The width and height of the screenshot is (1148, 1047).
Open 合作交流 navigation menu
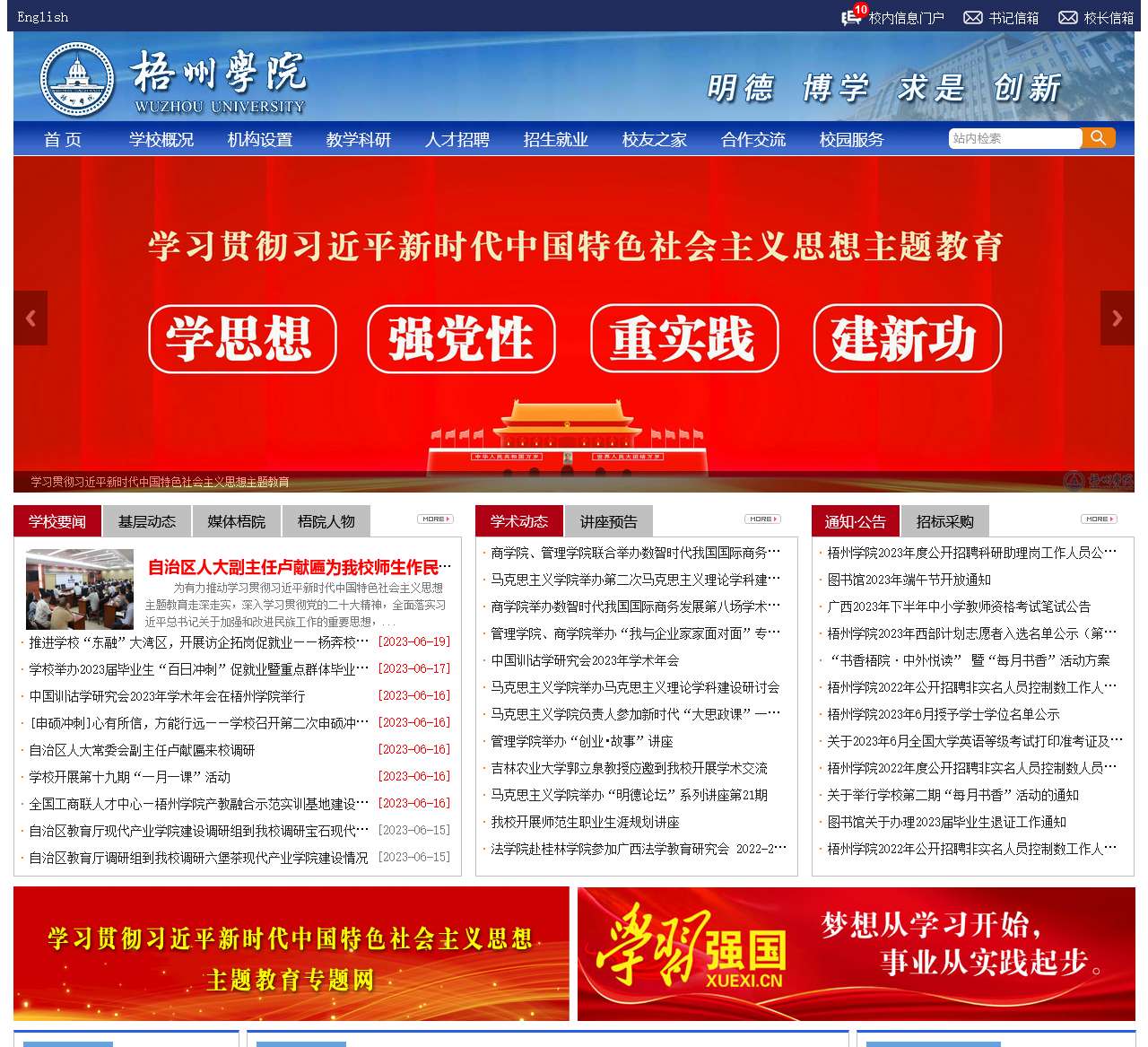click(x=753, y=139)
